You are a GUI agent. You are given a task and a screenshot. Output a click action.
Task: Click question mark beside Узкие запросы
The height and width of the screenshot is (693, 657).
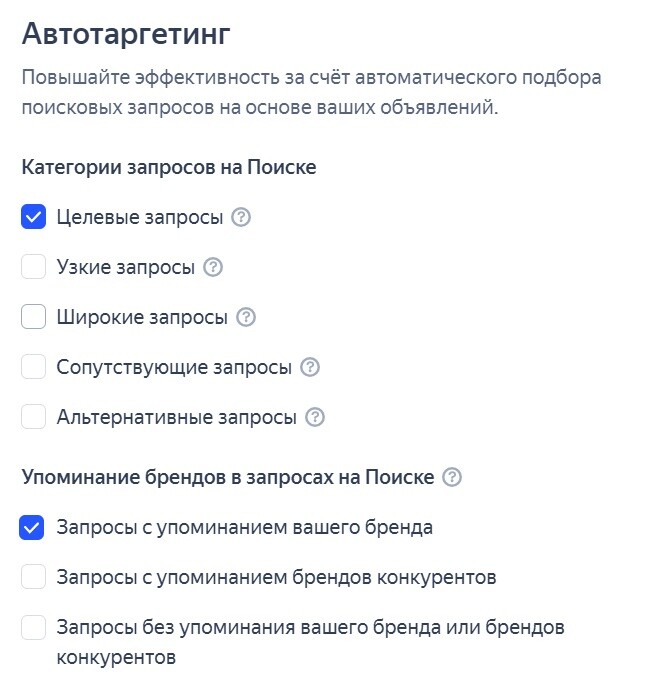click(212, 267)
